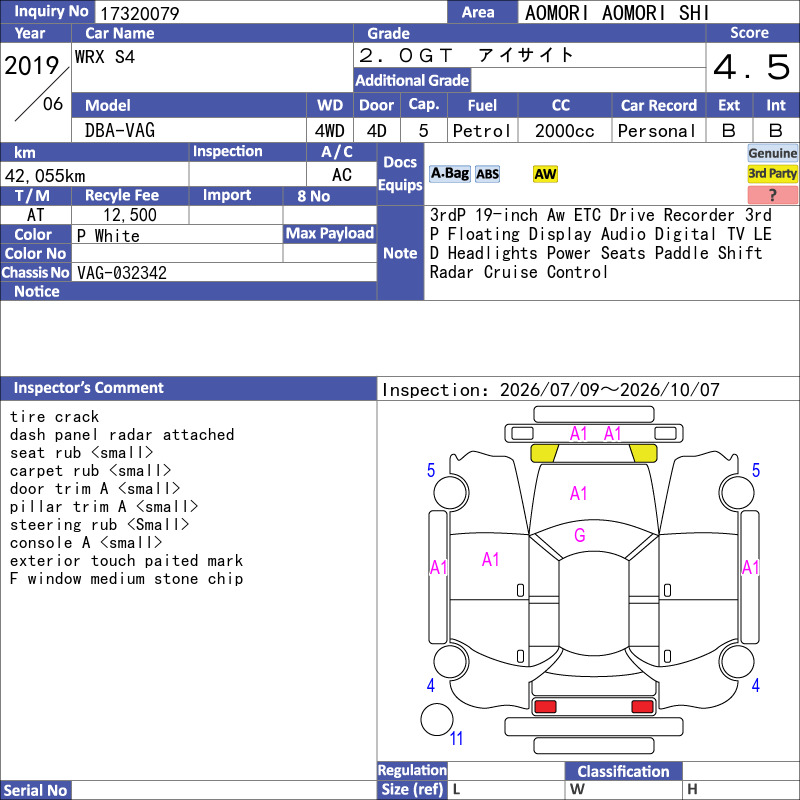Click the Chassis No VAG-032342 field

[224, 272]
